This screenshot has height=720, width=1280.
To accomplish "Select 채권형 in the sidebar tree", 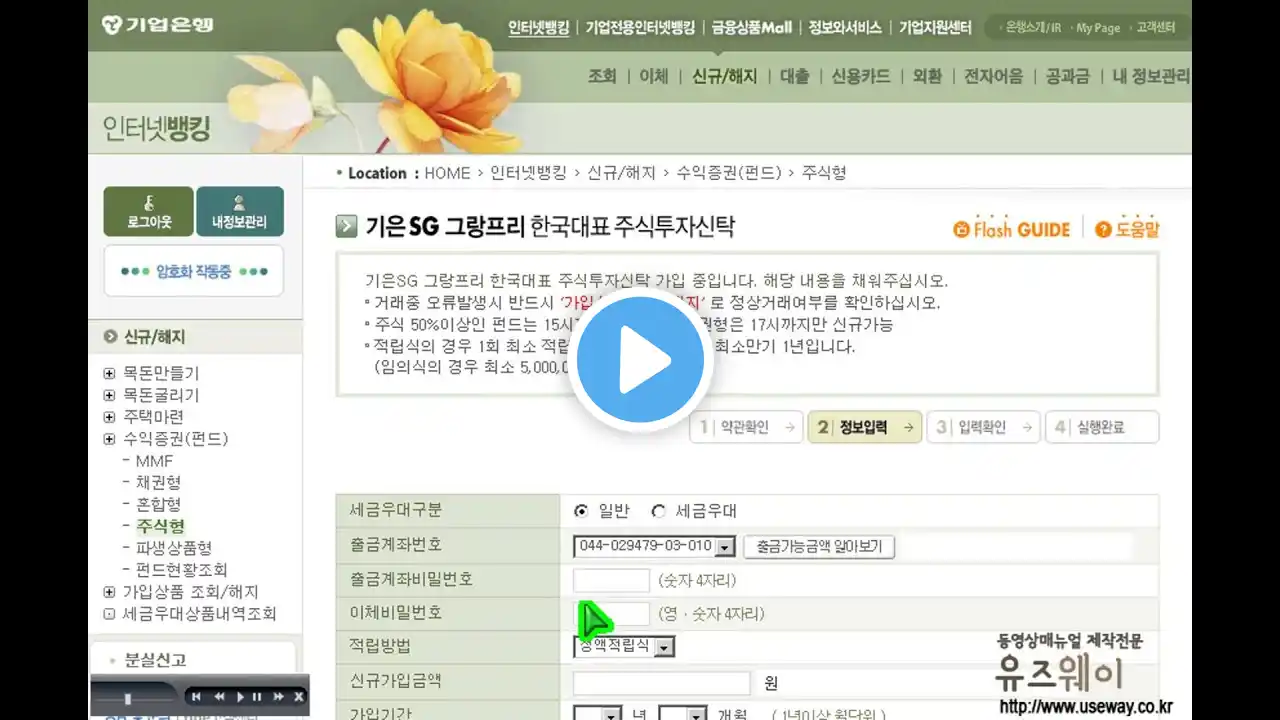I will tap(158, 482).
